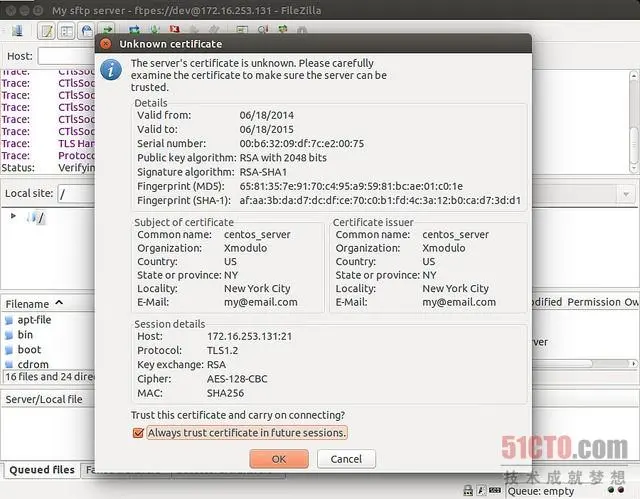Click SHA-1 fingerprint value

click(380, 200)
